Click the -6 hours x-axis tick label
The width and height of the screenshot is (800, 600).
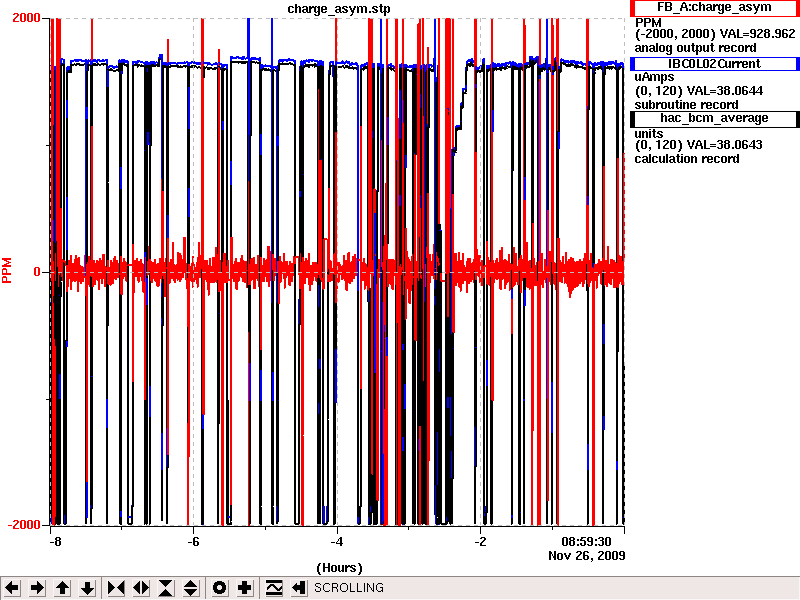click(193, 542)
